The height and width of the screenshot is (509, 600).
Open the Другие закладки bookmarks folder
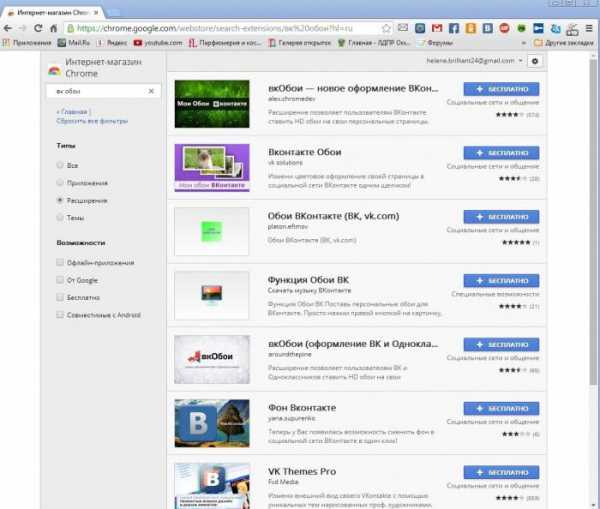click(x=564, y=43)
